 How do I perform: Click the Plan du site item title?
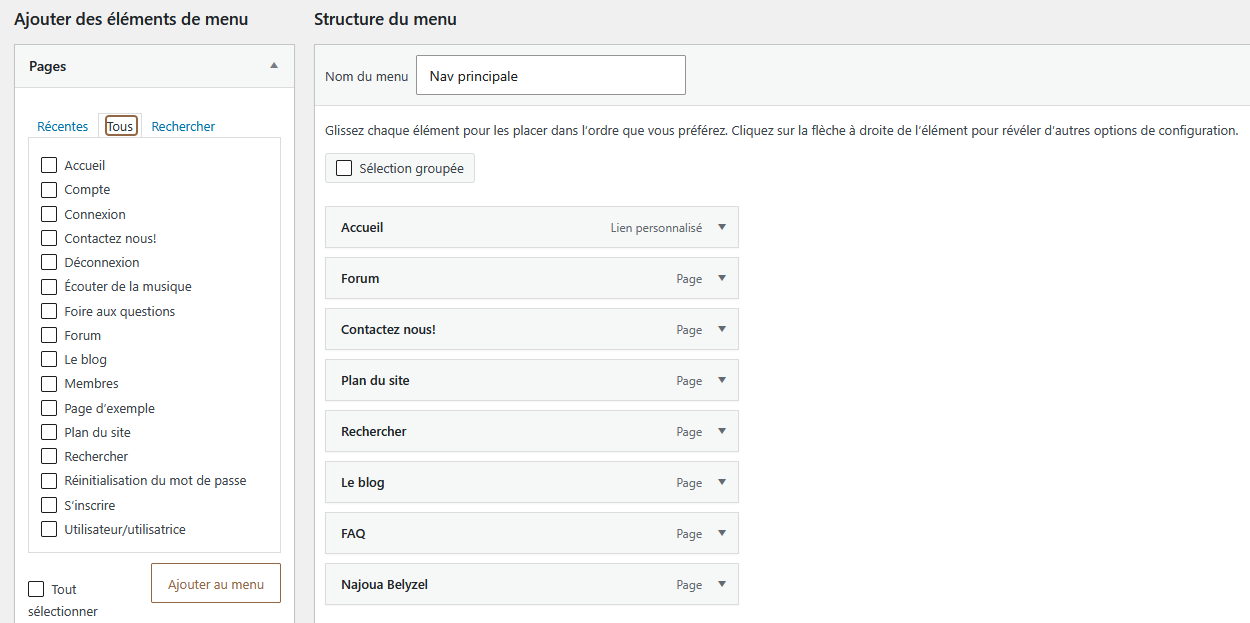coord(375,380)
